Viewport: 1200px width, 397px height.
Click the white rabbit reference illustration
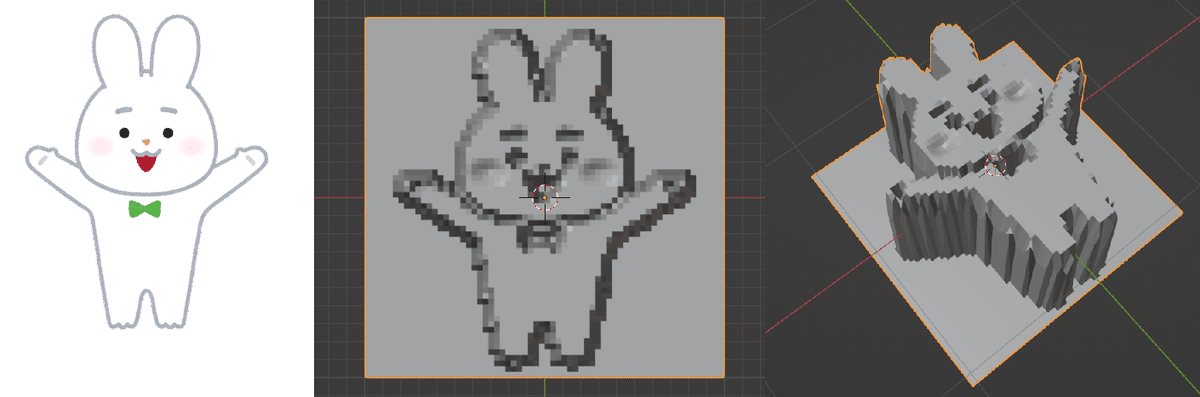coord(146,172)
